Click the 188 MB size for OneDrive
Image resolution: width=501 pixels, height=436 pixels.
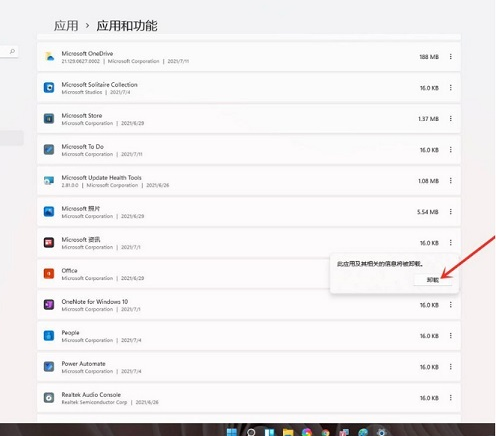point(429,57)
